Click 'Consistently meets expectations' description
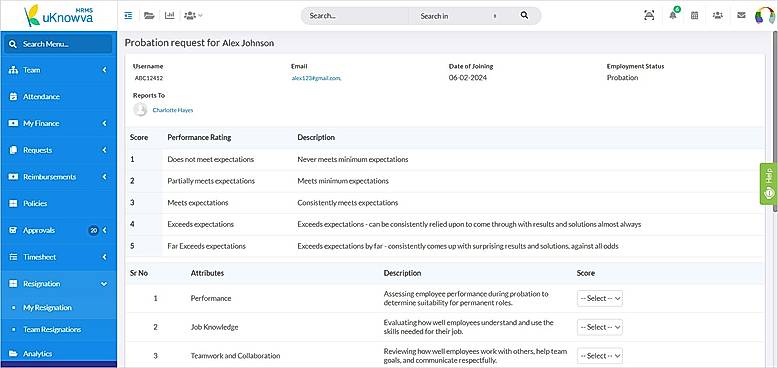Screen dimensions: 778x368 pos(347,203)
